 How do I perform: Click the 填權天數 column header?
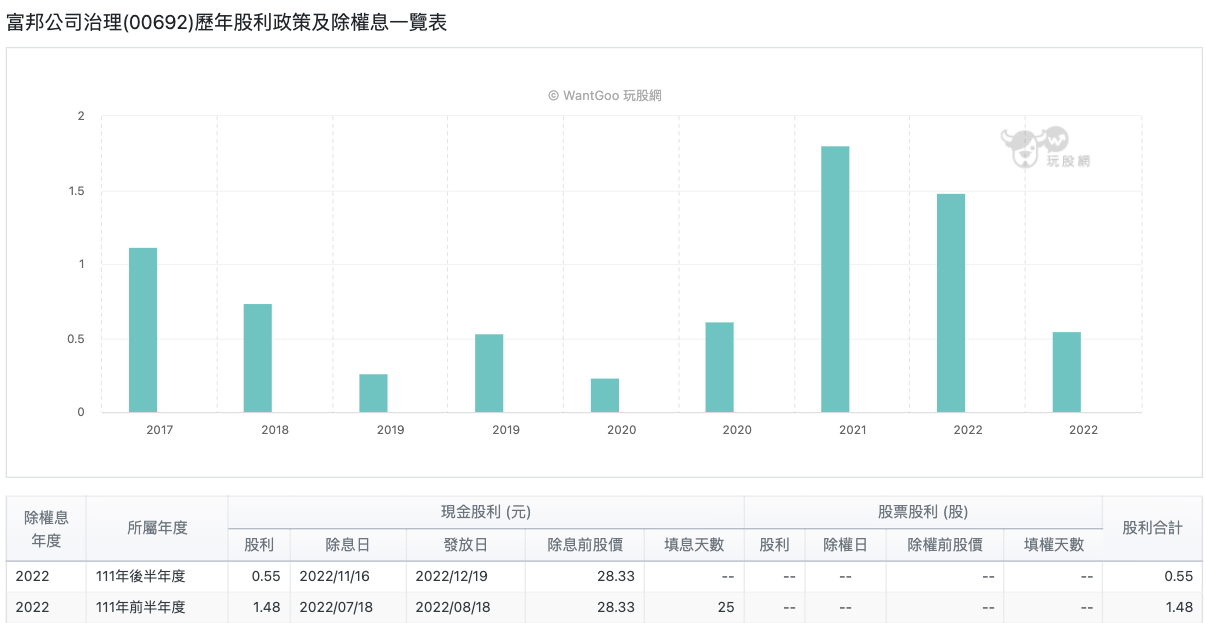(x=1053, y=545)
